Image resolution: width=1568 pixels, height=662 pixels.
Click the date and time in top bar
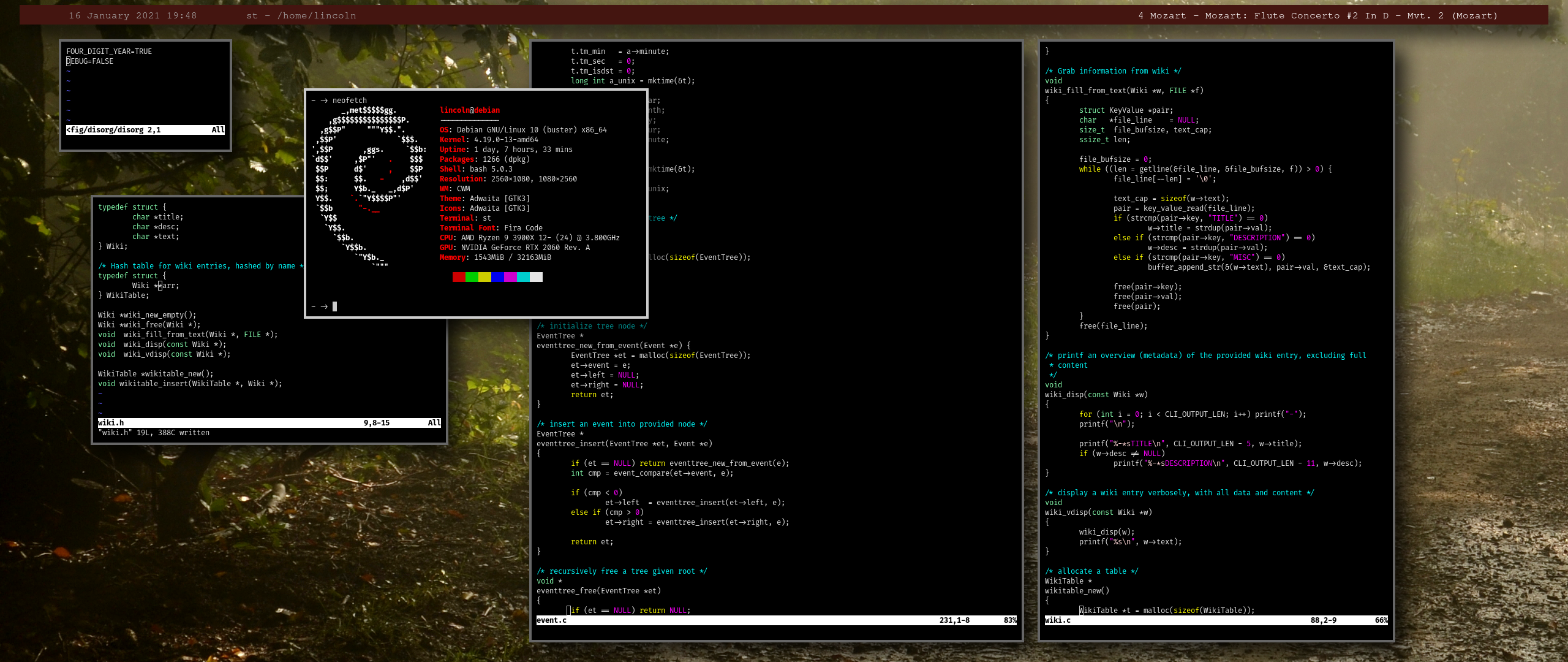click(132, 15)
